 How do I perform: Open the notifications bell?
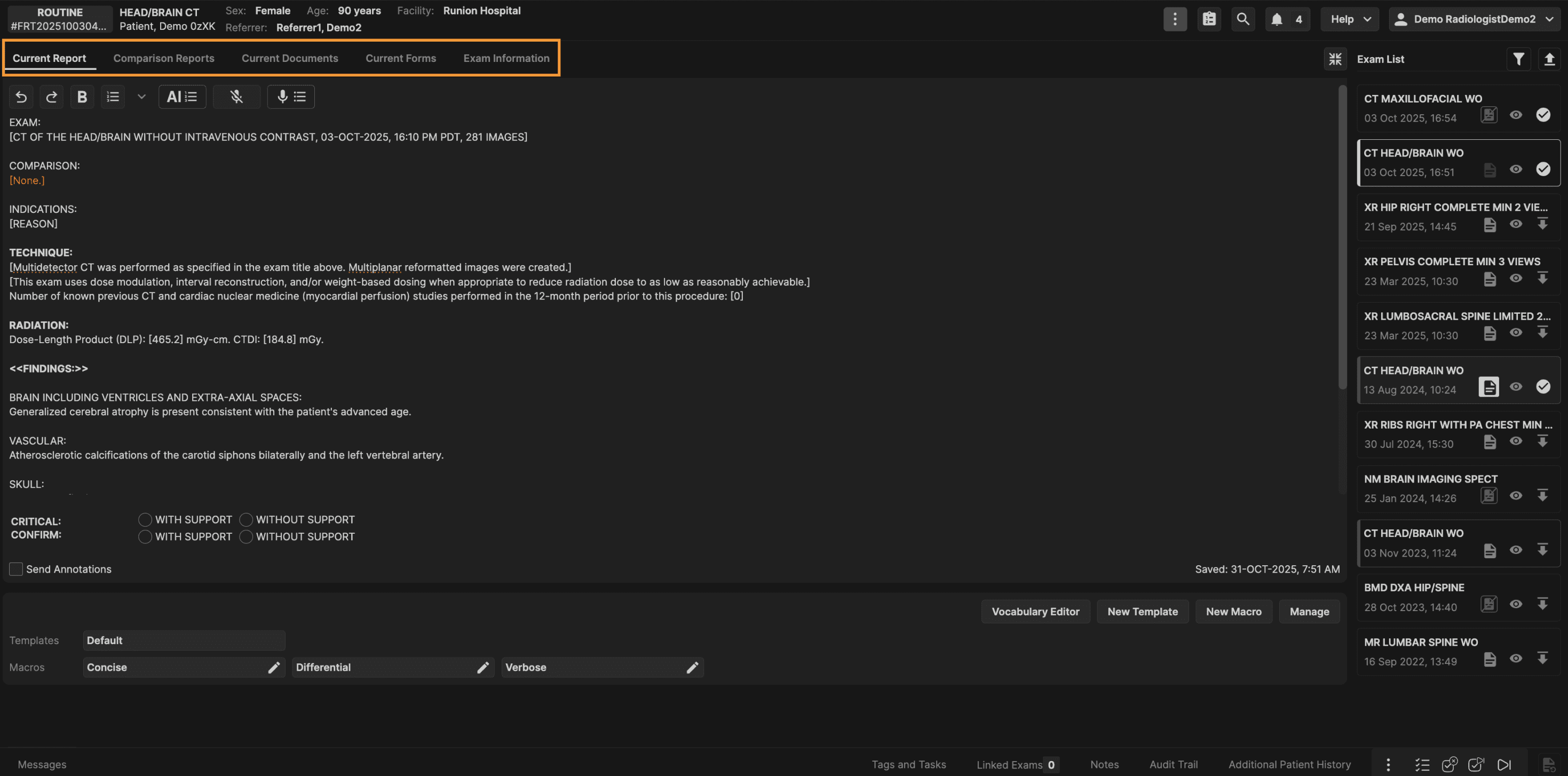[1277, 19]
